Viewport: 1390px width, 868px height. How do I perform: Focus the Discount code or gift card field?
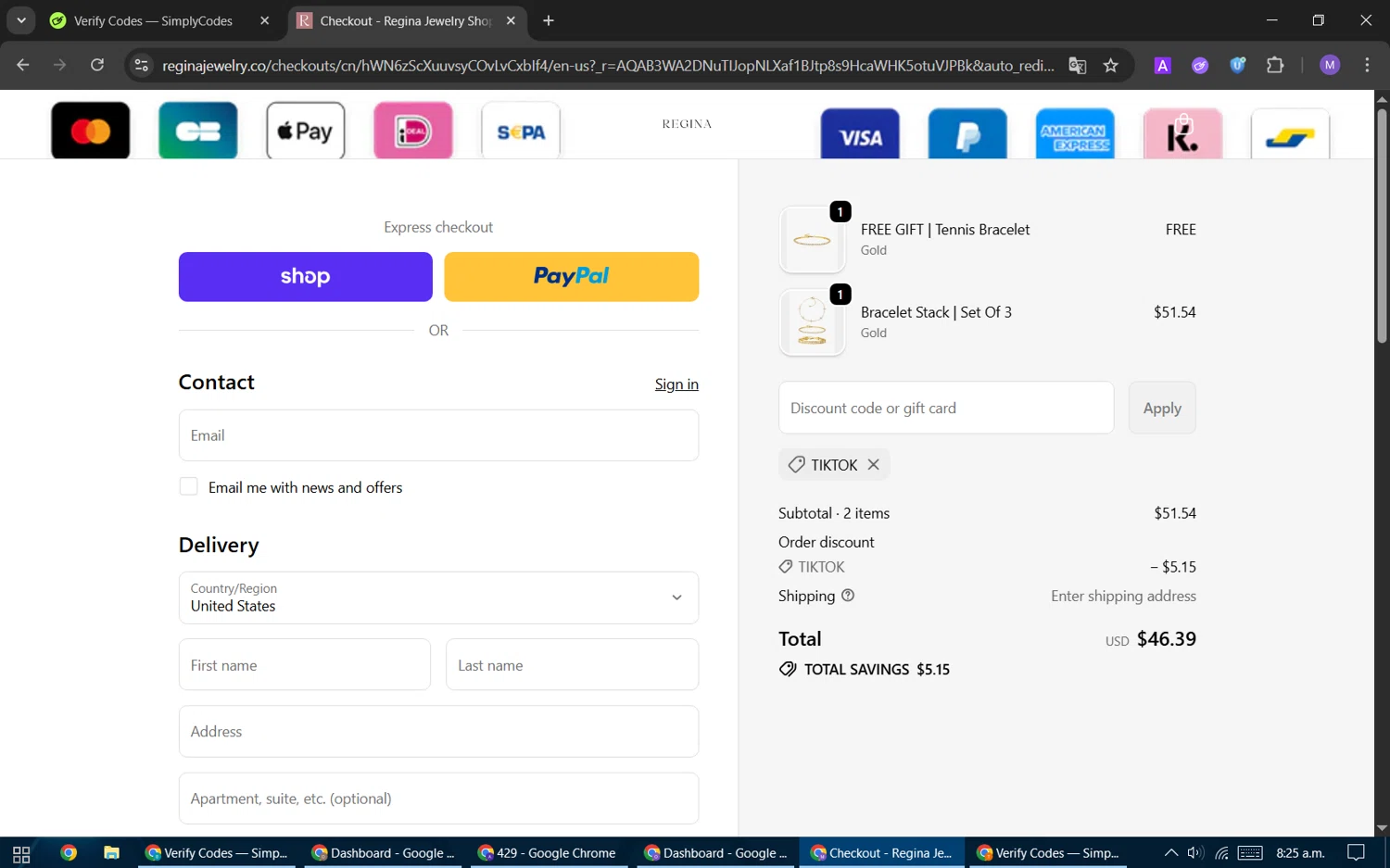[946, 408]
